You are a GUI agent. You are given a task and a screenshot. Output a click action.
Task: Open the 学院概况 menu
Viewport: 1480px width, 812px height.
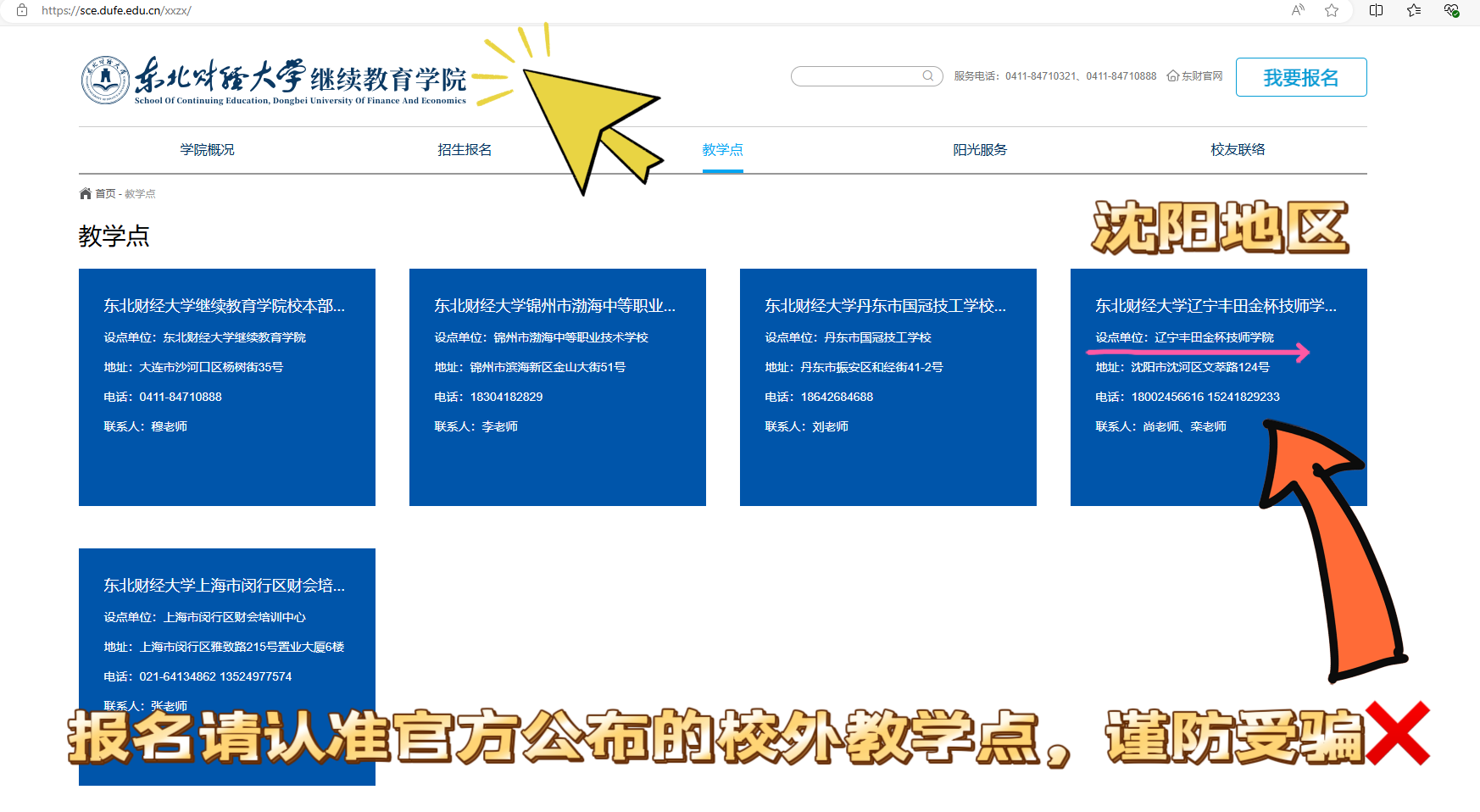click(207, 150)
